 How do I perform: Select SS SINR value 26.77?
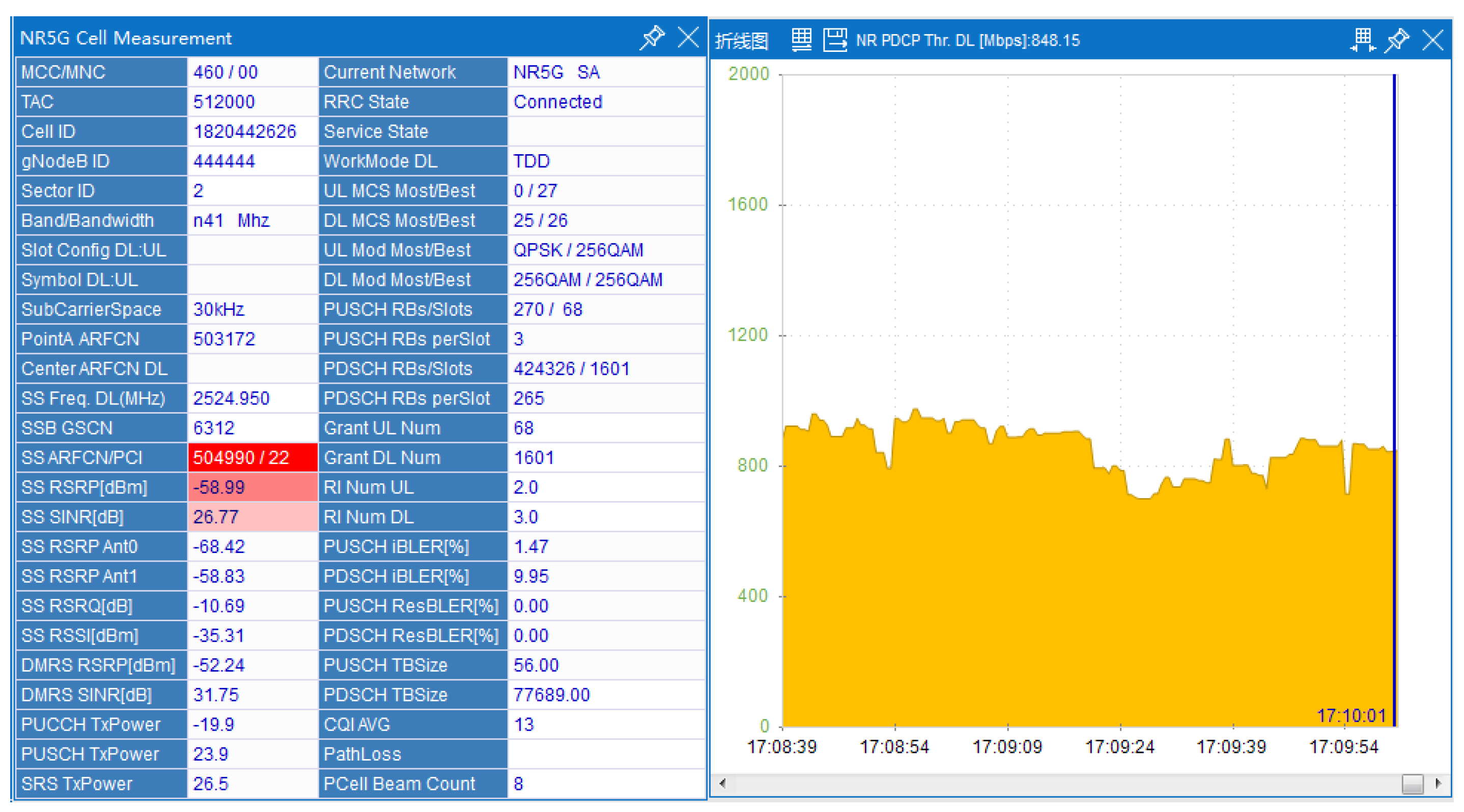[252, 517]
